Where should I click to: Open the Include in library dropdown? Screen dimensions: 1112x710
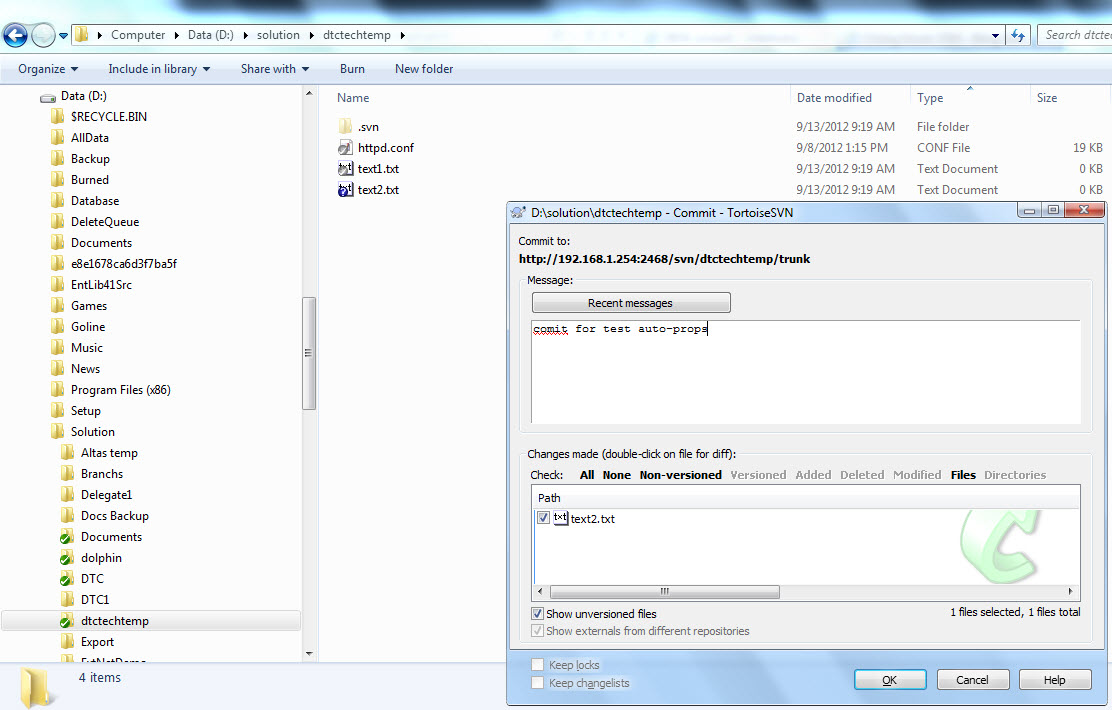[159, 69]
